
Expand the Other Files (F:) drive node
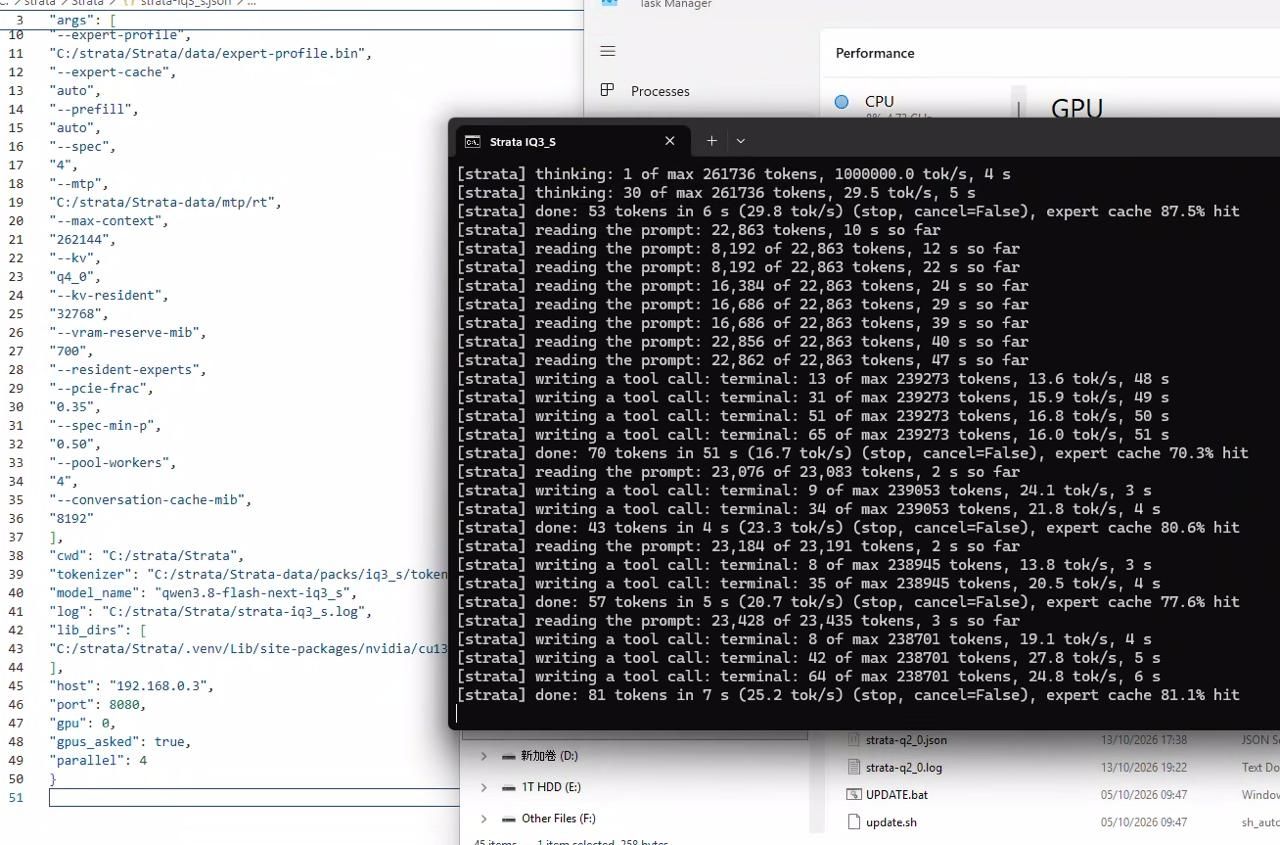484,818
